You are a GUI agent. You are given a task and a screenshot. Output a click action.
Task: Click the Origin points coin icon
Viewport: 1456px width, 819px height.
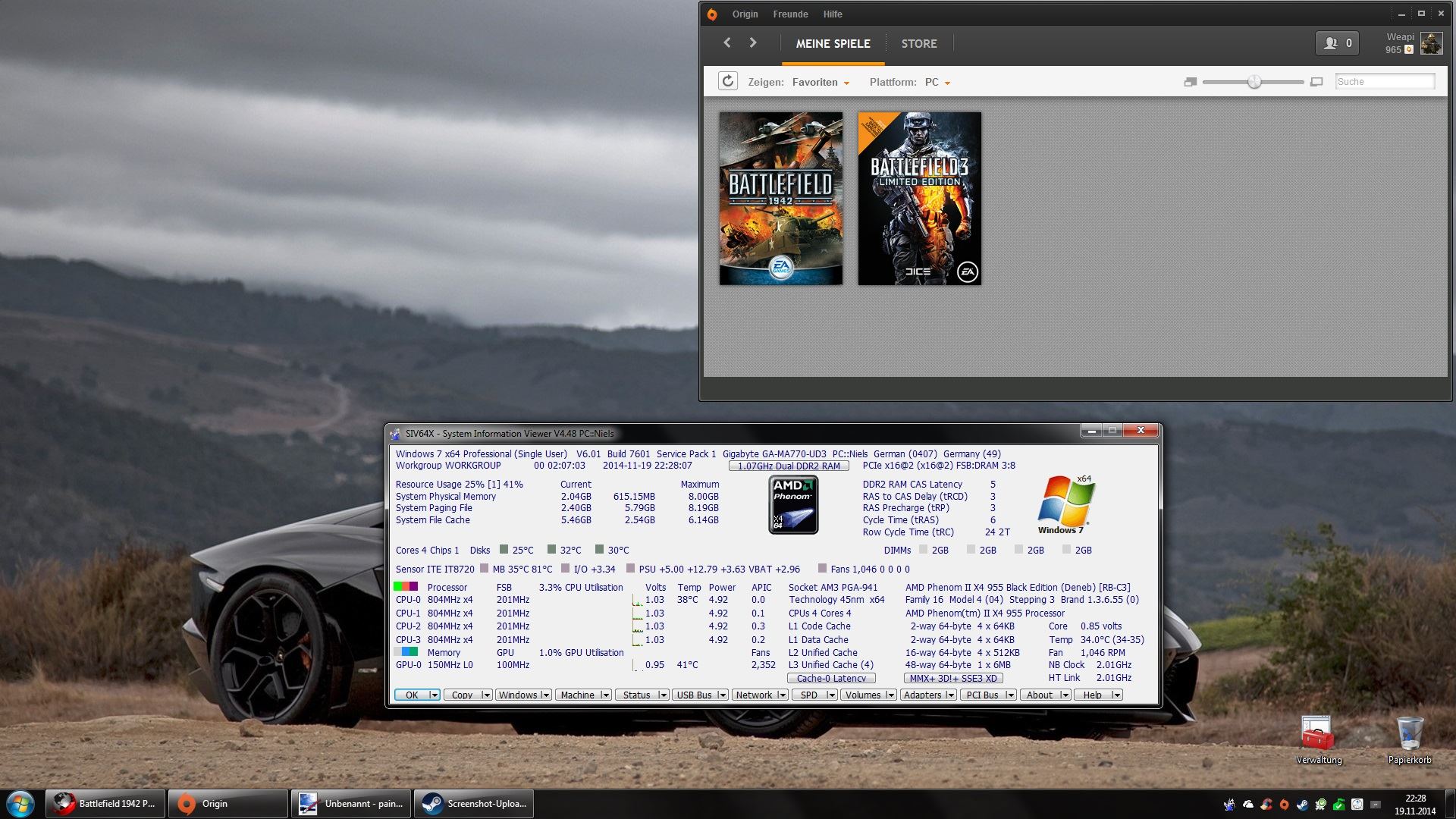coord(1409,50)
